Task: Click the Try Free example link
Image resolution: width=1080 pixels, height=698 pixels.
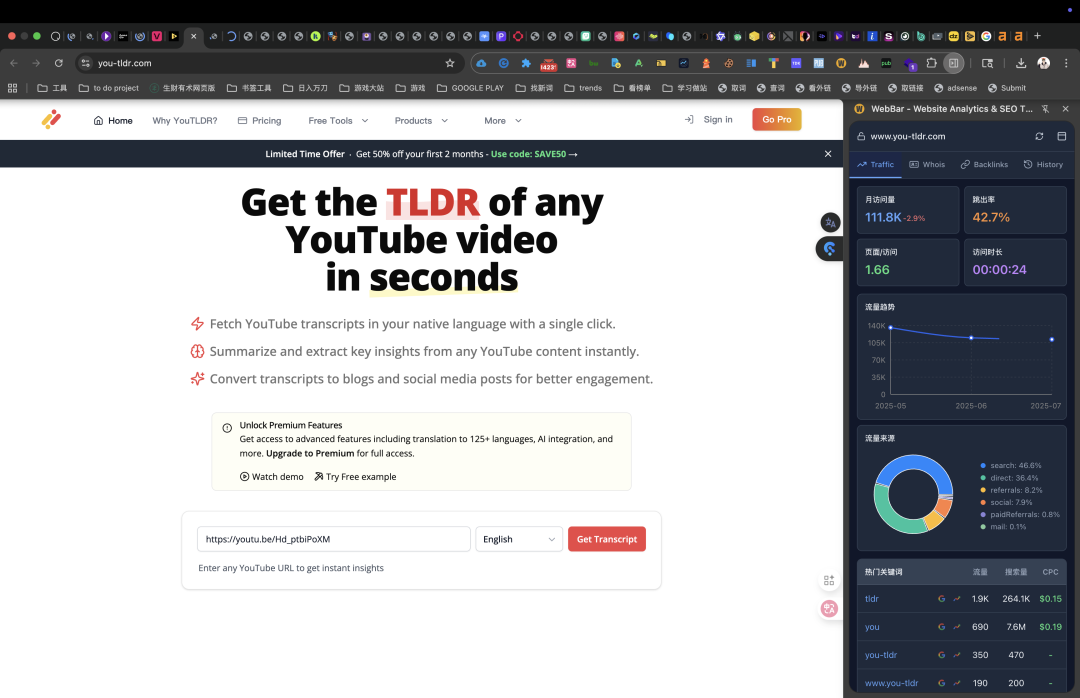Action: click(355, 477)
